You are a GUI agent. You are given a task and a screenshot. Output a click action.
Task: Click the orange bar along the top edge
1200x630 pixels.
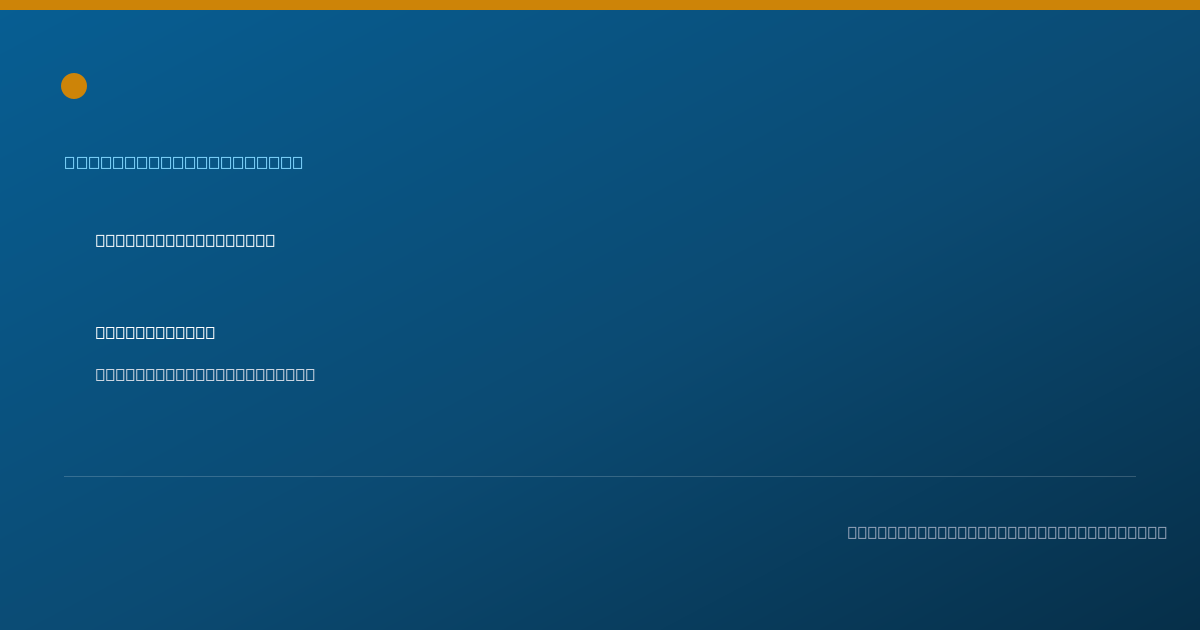[600, 5]
